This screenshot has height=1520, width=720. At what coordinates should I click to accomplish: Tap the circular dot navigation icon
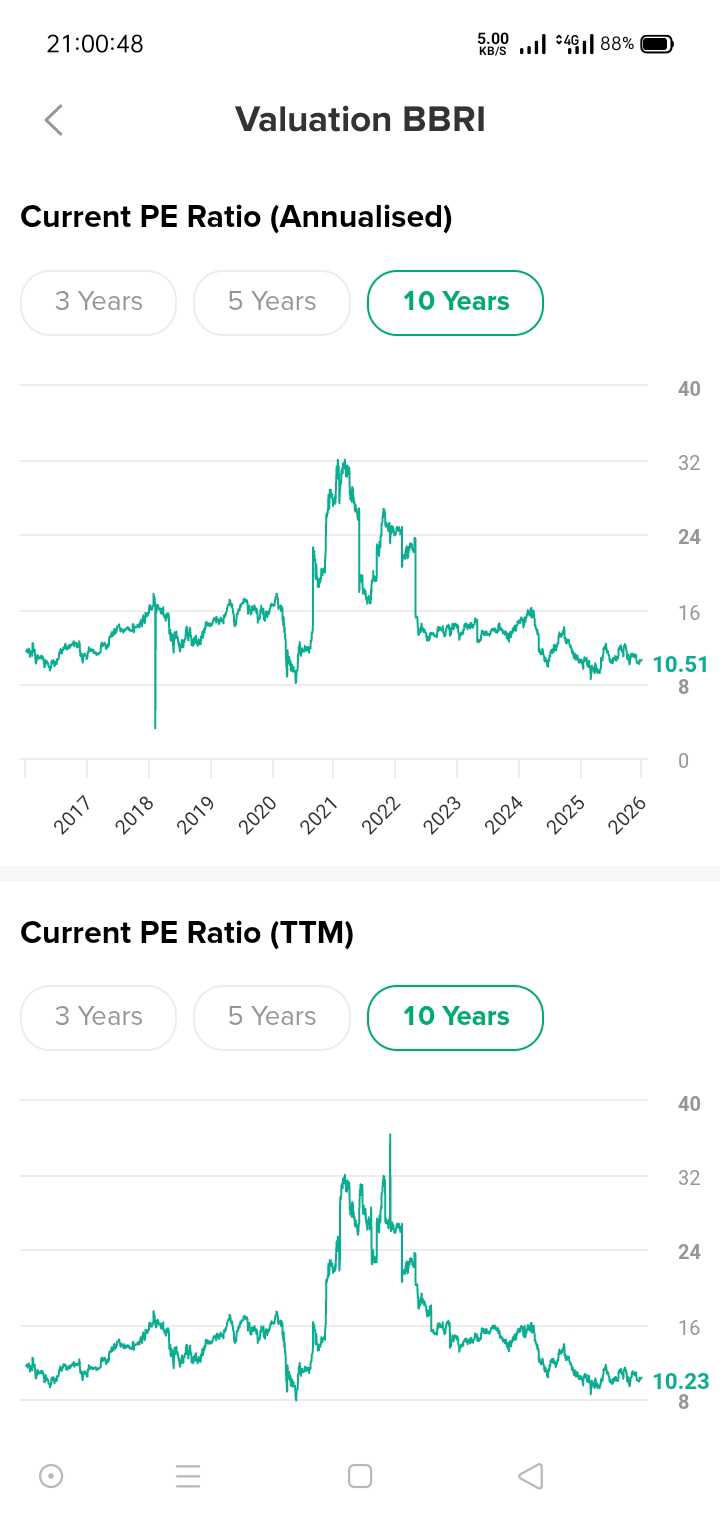tap(51, 1476)
